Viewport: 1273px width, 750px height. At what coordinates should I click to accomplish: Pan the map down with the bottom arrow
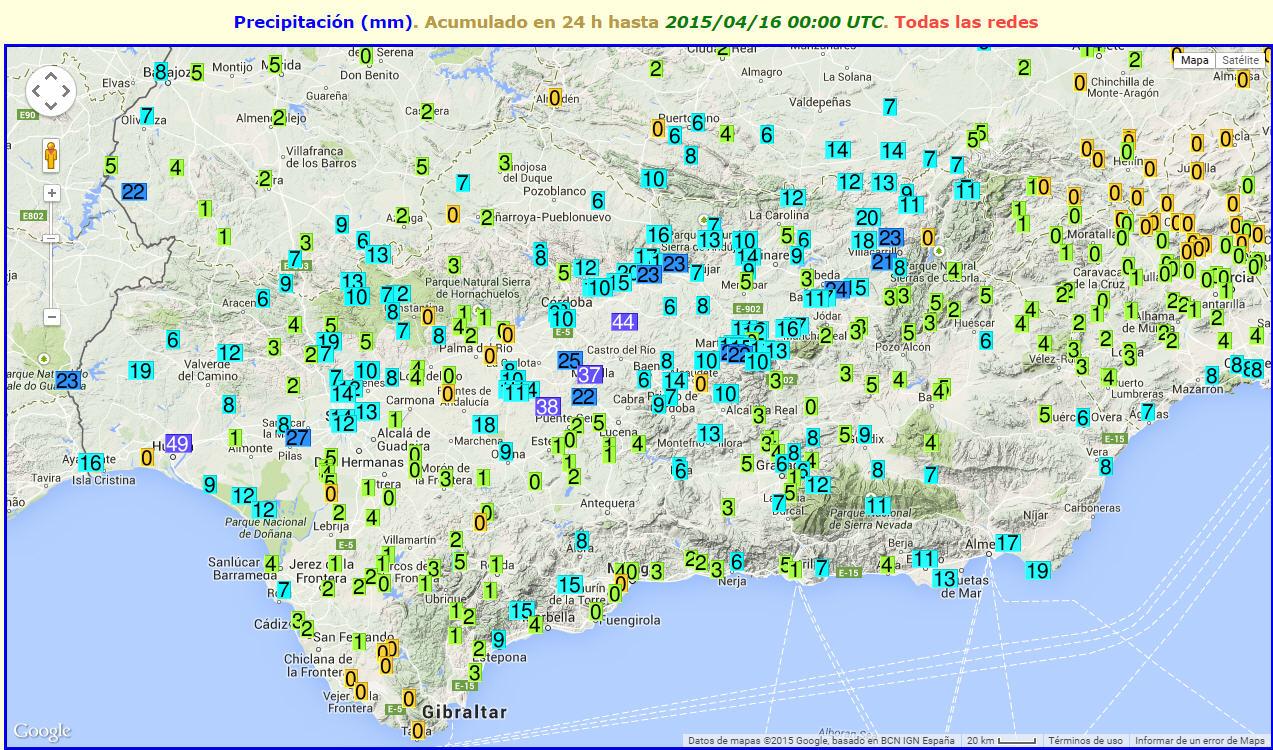click(x=50, y=107)
